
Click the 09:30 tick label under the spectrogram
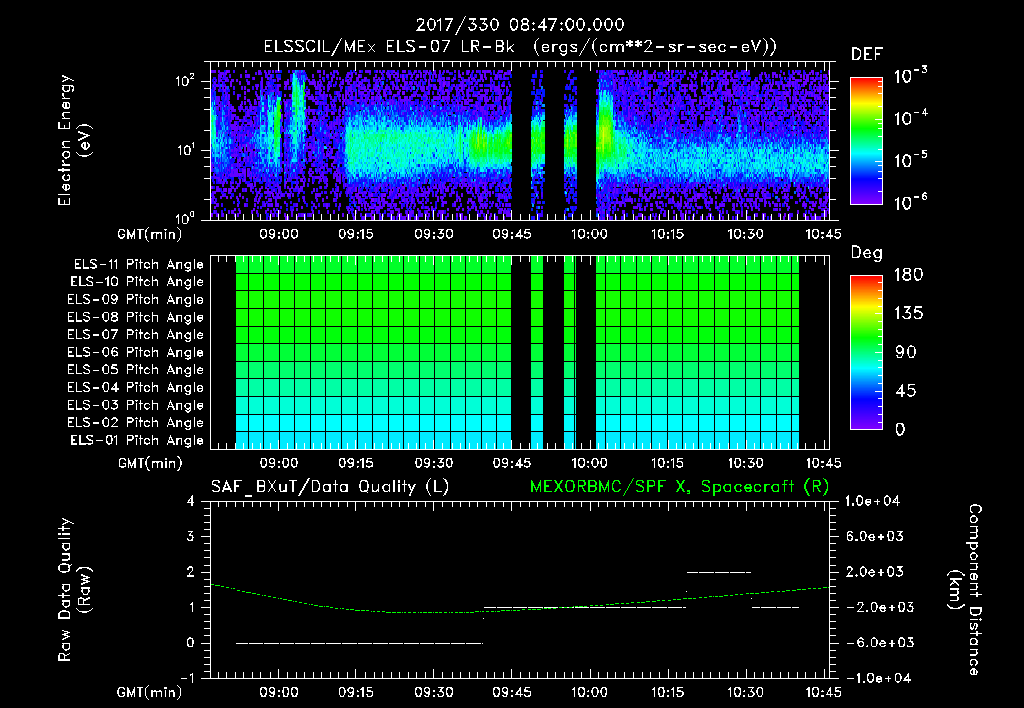(x=434, y=234)
